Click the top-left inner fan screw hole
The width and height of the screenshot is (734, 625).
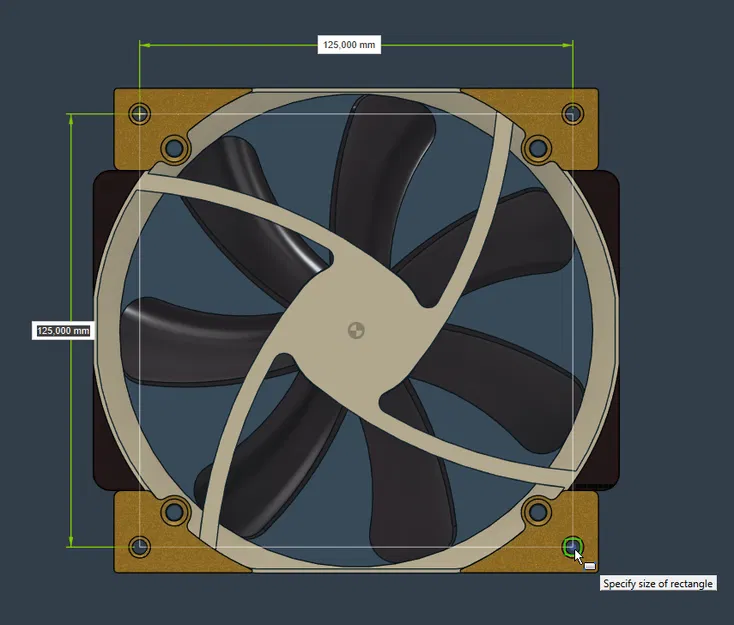(x=175, y=148)
